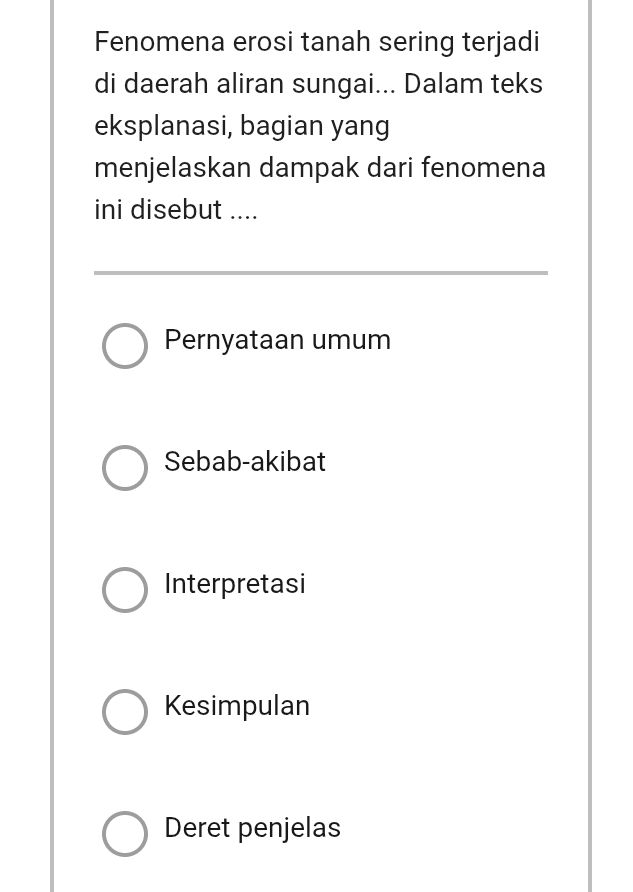The width and height of the screenshot is (633, 892).
Task: Click the Sebab-akibat label text
Action: (244, 462)
